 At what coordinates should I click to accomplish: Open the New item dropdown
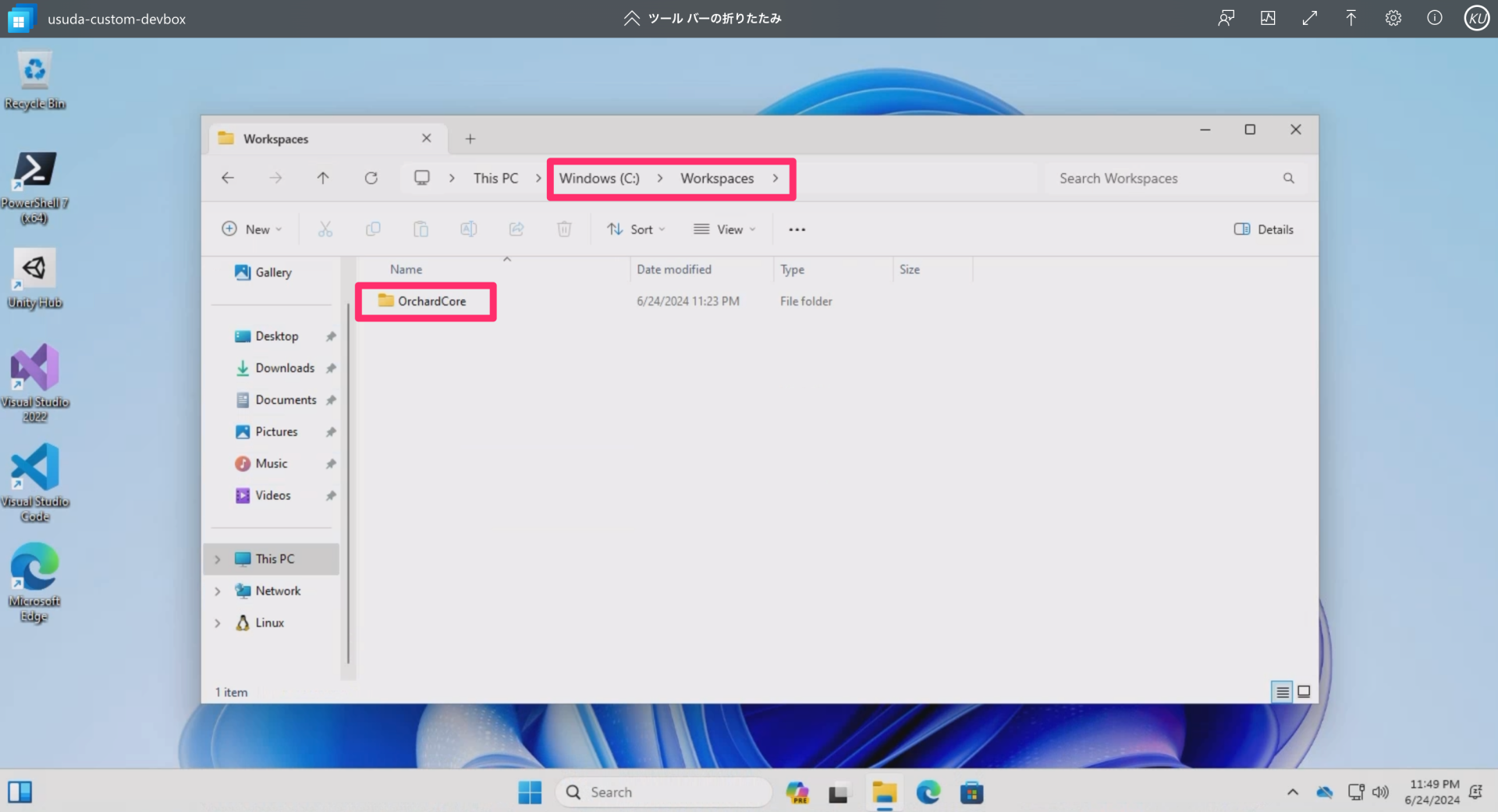click(251, 229)
